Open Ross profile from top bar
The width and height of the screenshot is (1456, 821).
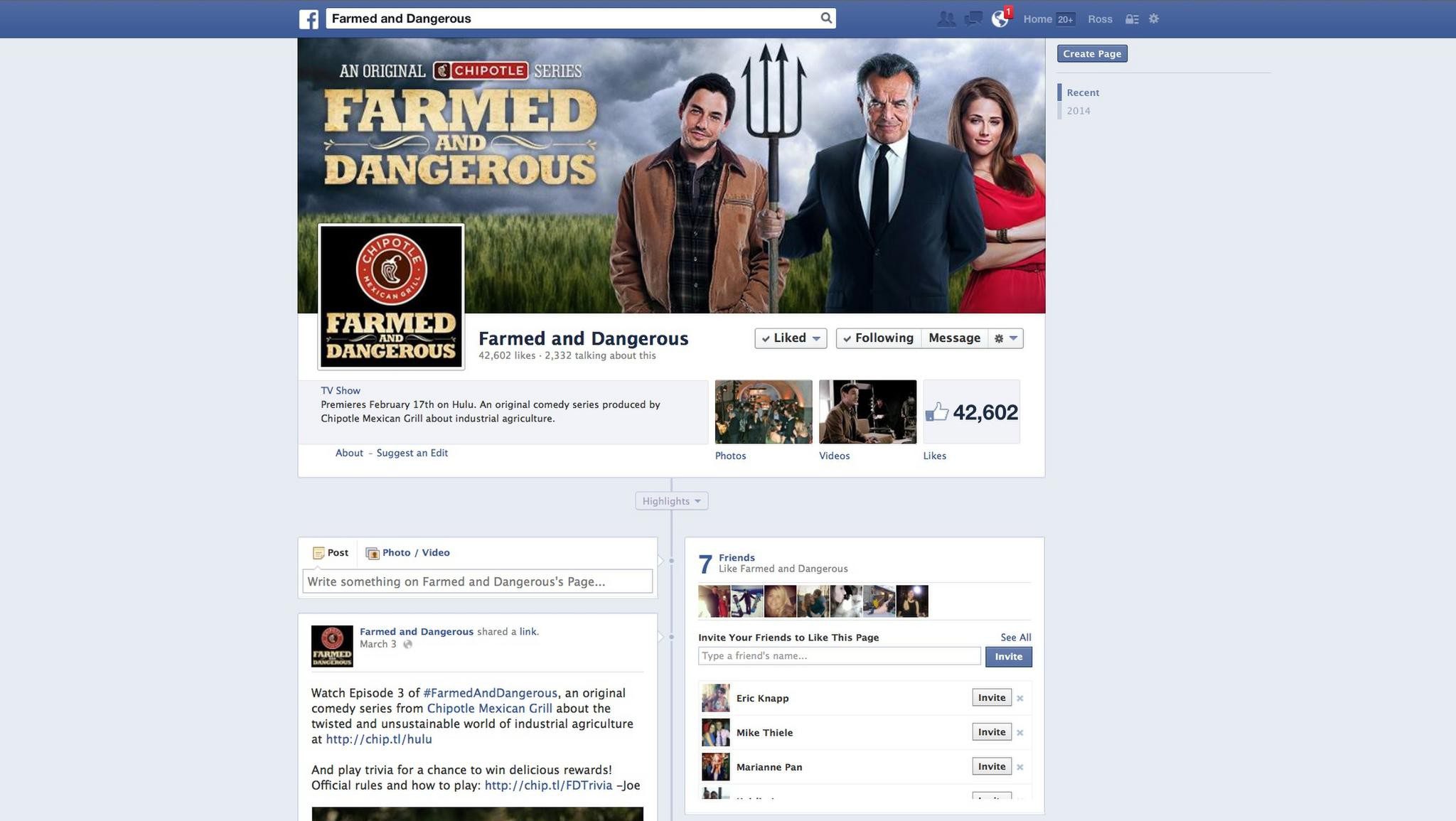click(x=1100, y=19)
